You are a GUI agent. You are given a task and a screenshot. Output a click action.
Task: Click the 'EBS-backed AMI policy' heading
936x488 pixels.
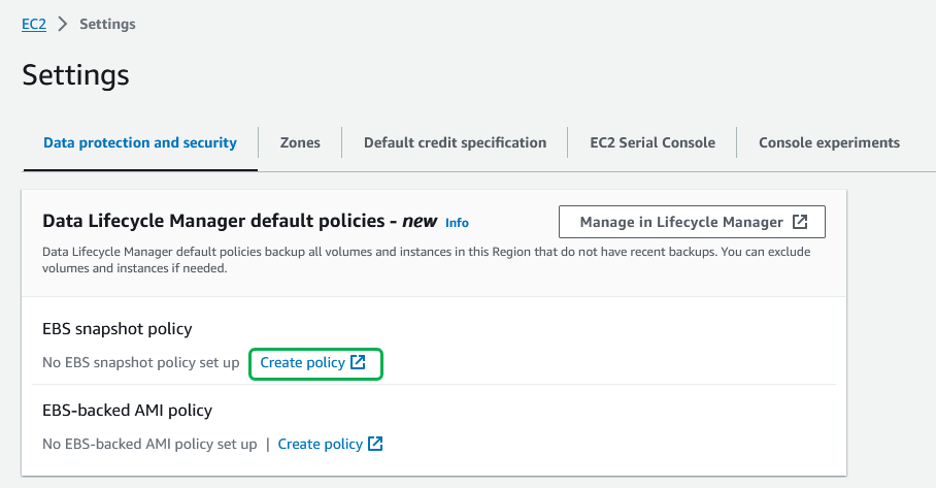pyautogui.click(x=127, y=410)
